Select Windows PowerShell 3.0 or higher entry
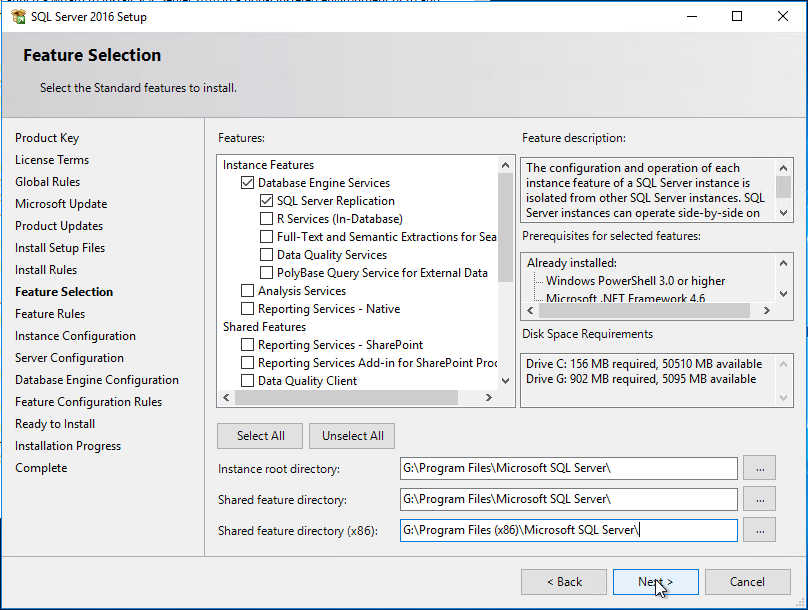 (x=635, y=281)
